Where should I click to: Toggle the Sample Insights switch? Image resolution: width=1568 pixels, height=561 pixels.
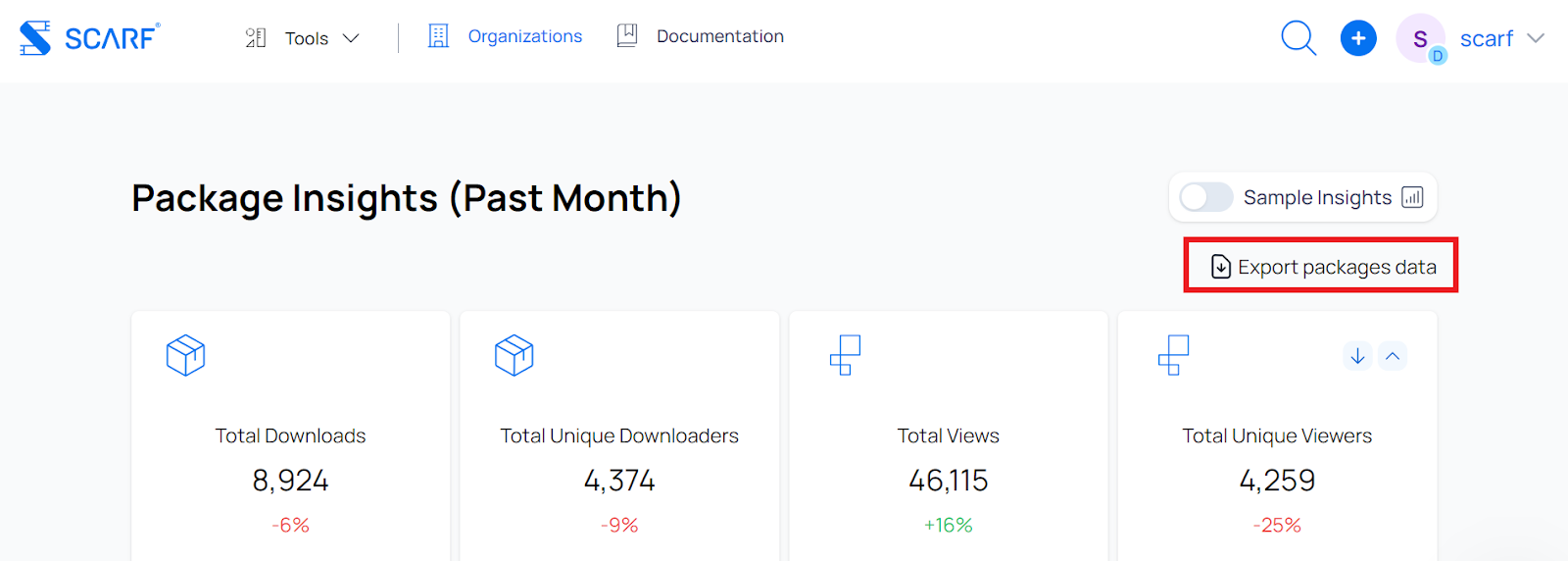point(1205,197)
